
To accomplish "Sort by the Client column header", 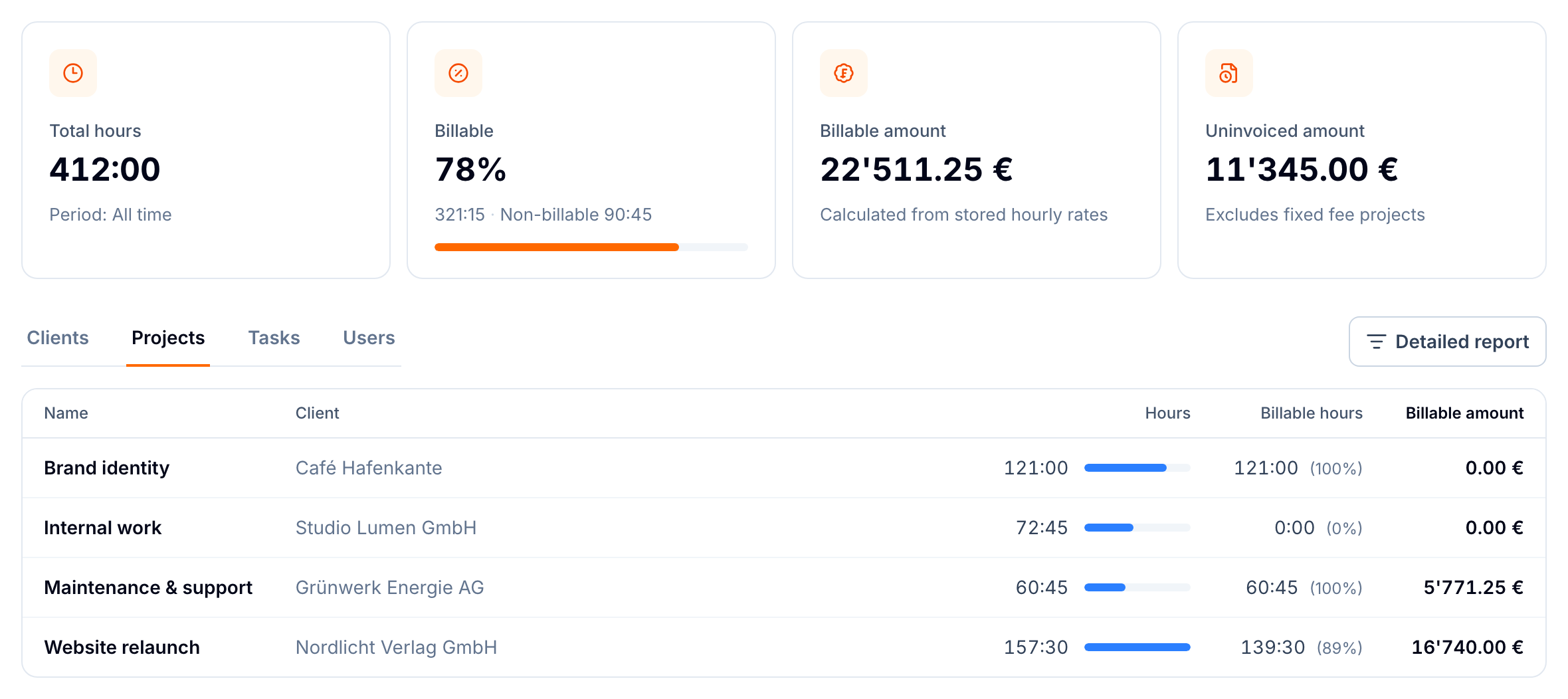I will 317,413.
